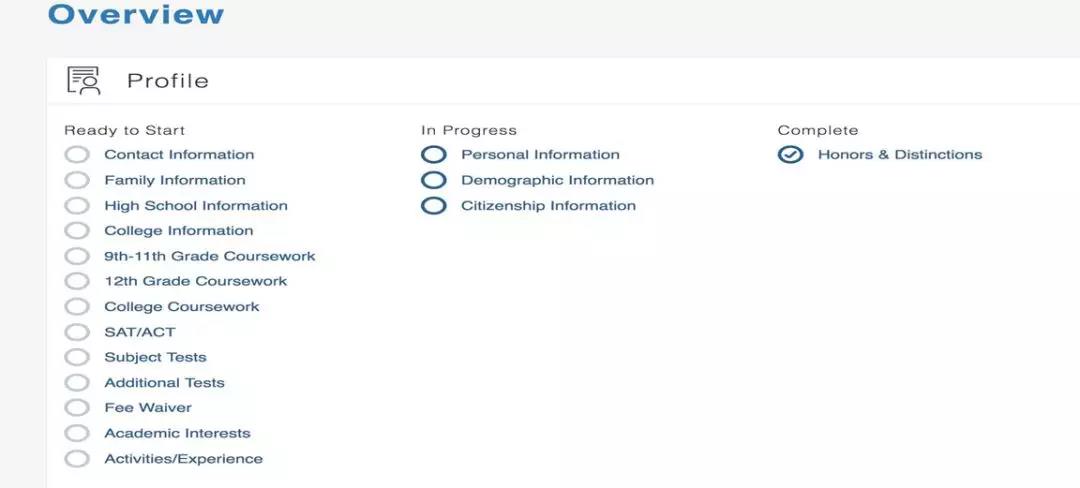Viewport: 1080px width, 488px height.
Task: Click the status circle next to Contact Information
Action: 77,155
